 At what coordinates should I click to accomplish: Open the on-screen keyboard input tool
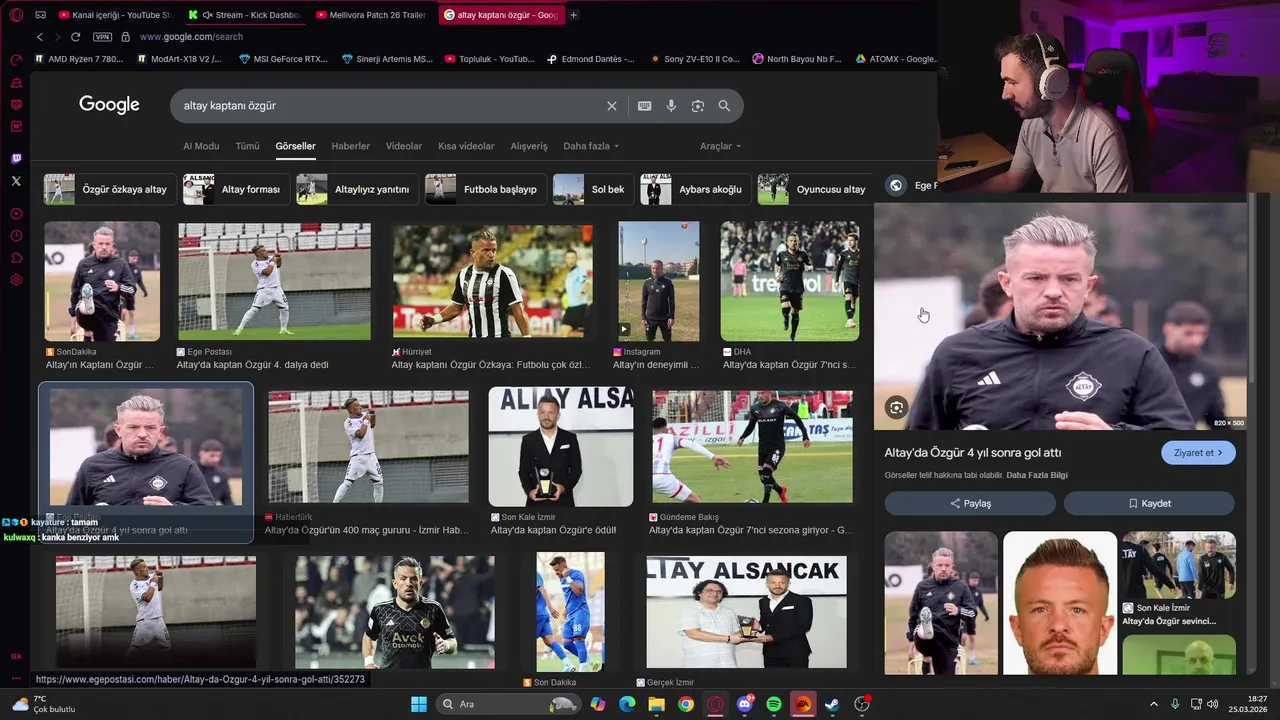[x=645, y=106]
